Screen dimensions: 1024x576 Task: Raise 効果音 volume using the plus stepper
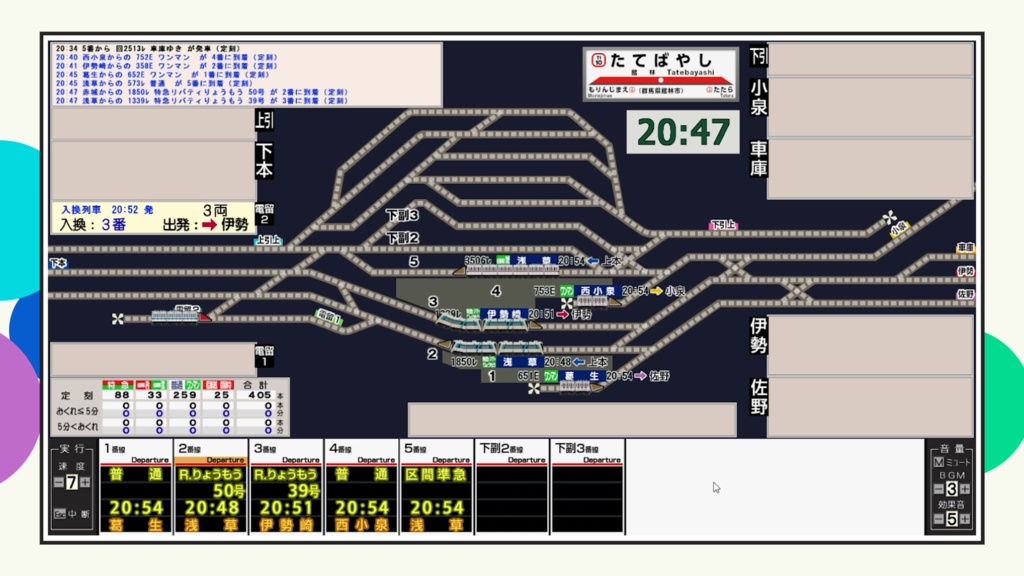(x=966, y=519)
